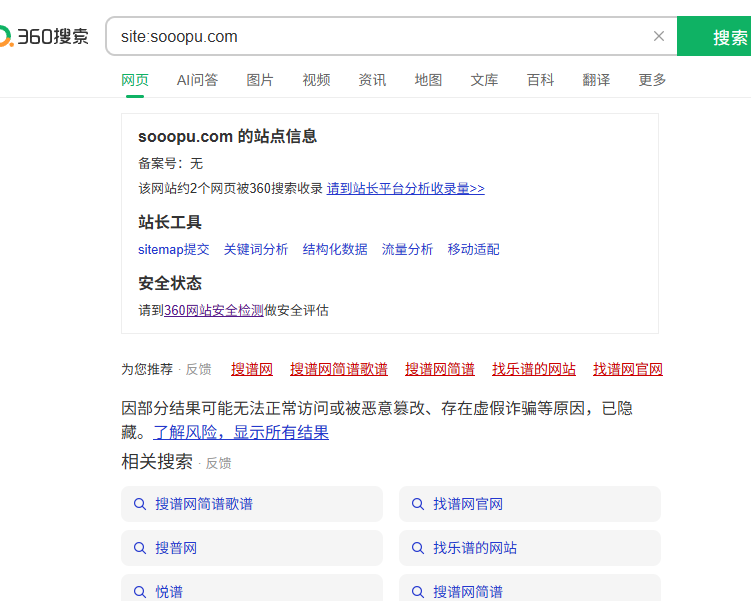Select related search 找乐谱的网站 box

[530, 548]
